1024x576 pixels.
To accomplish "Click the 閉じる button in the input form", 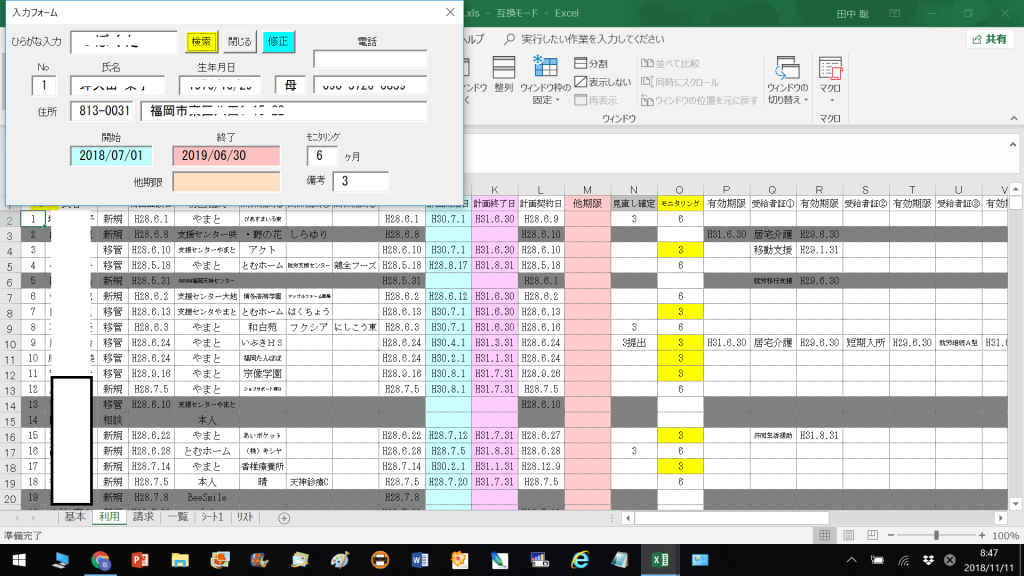I will click(240, 42).
